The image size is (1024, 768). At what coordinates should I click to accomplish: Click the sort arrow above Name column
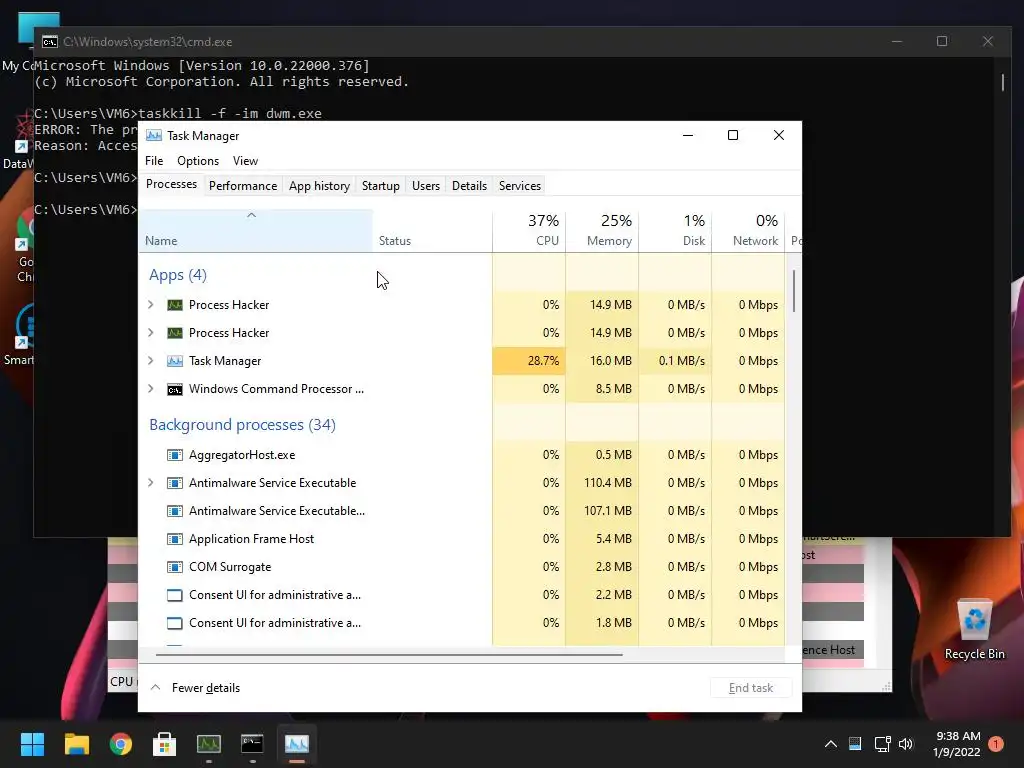[251, 215]
